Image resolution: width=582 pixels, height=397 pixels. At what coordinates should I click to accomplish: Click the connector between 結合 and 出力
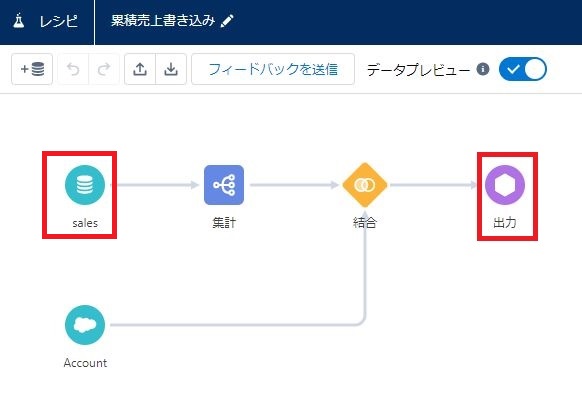[x=433, y=185]
